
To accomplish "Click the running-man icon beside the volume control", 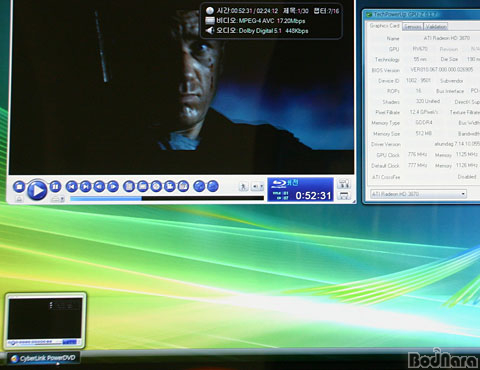I will click(243, 187).
